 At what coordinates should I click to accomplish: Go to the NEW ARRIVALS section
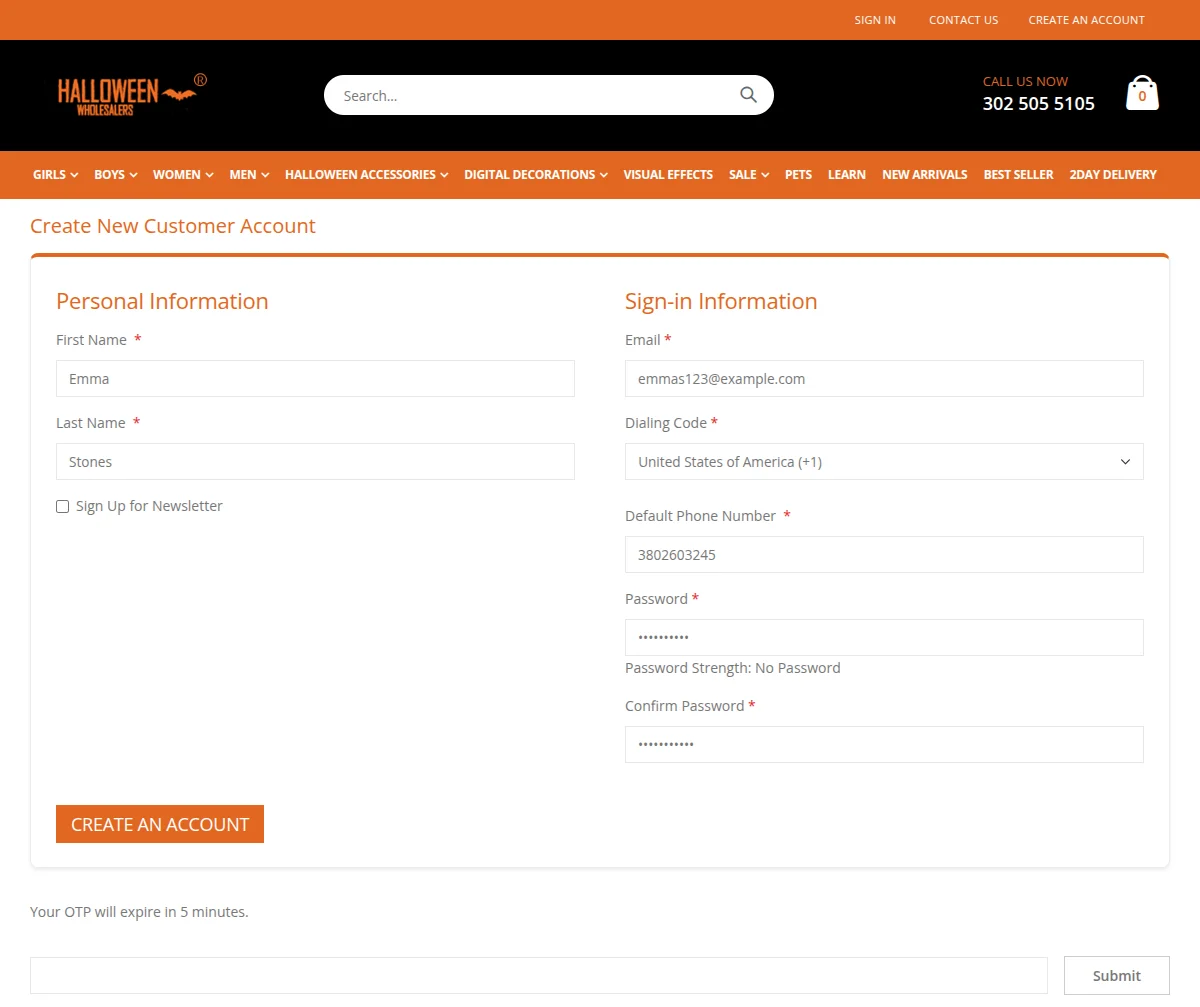pos(924,174)
